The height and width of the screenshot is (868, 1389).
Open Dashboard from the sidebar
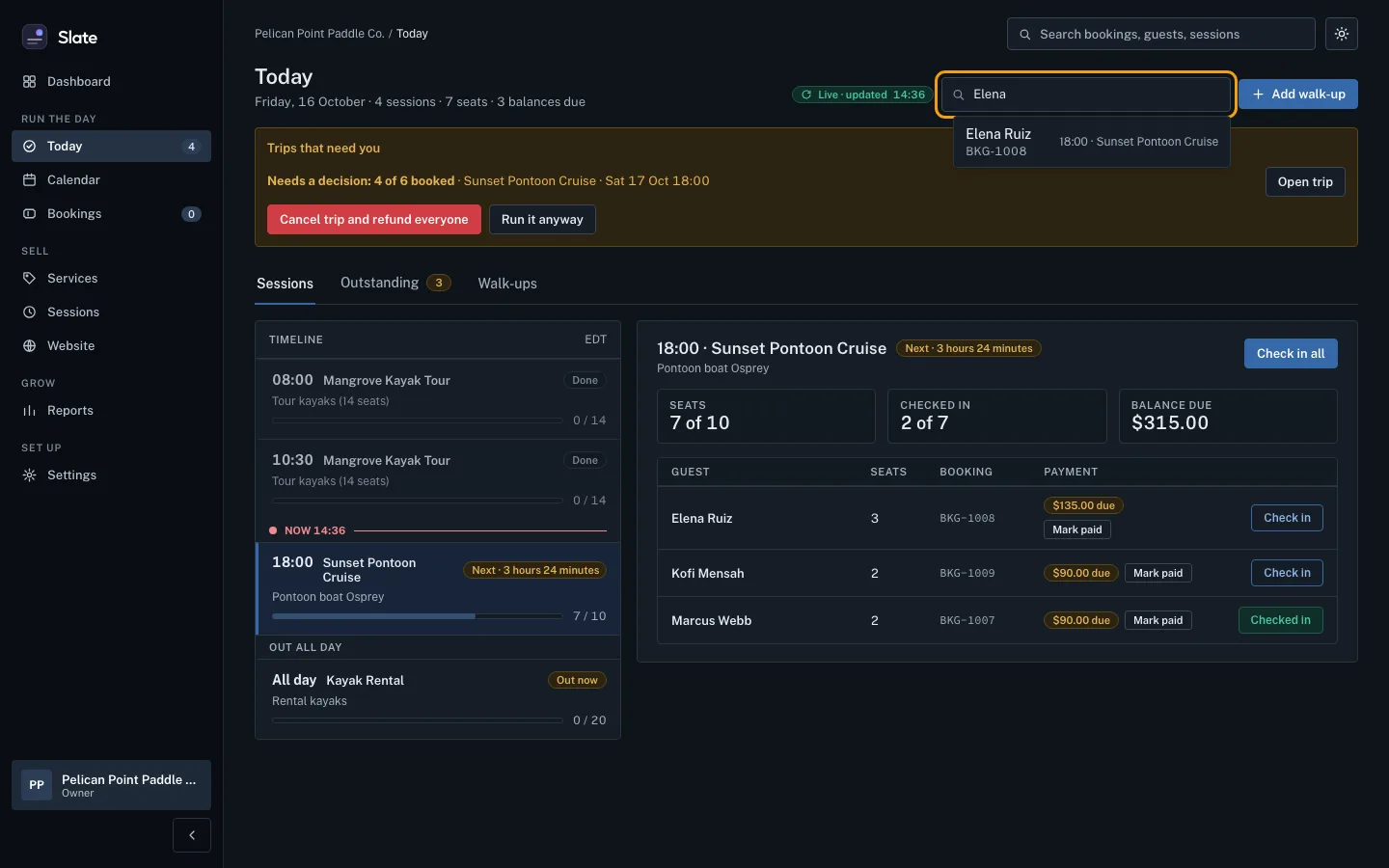(111, 82)
